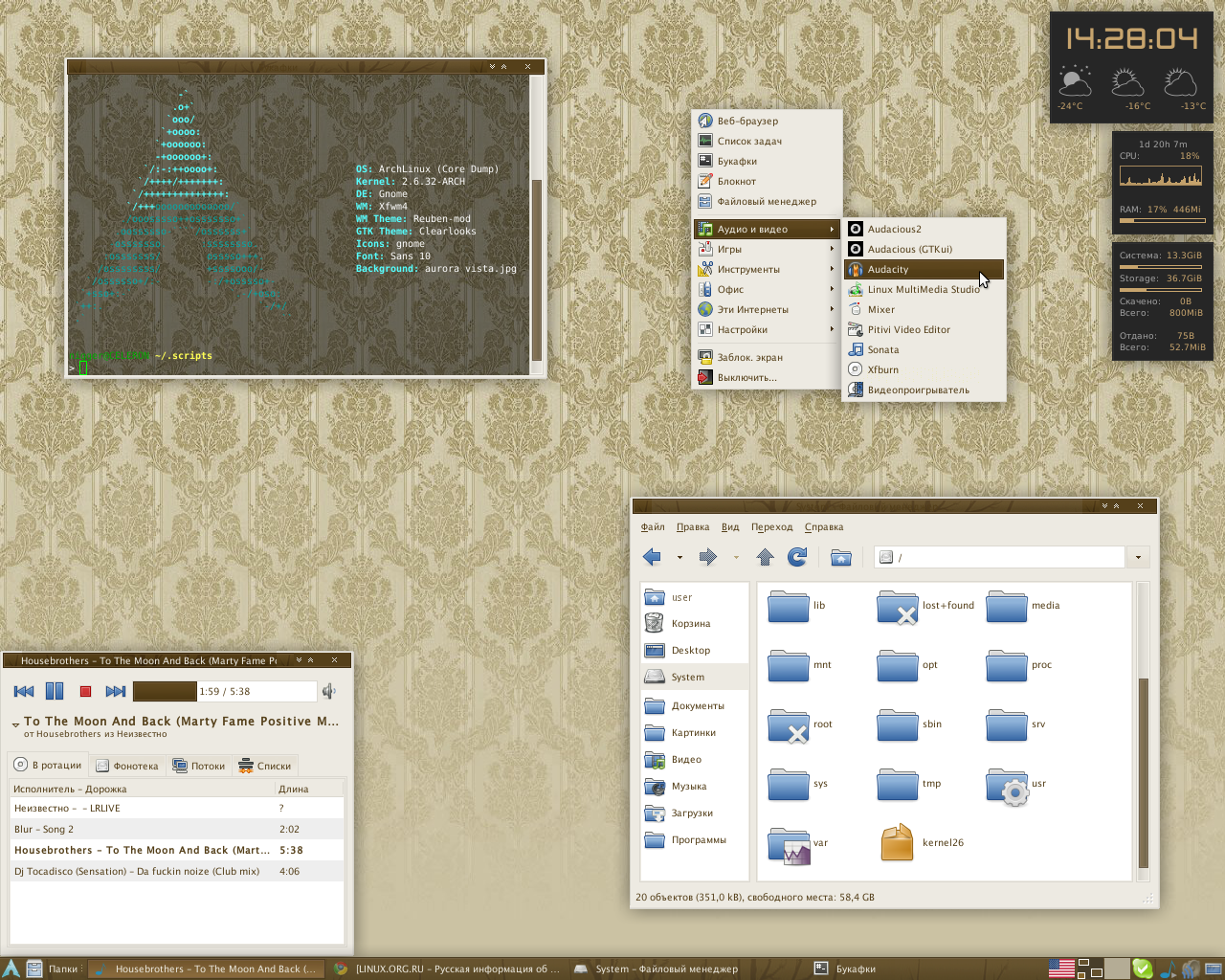1225x980 pixels.
Task: Open Mixer from audio submenu
Action: 924,309
